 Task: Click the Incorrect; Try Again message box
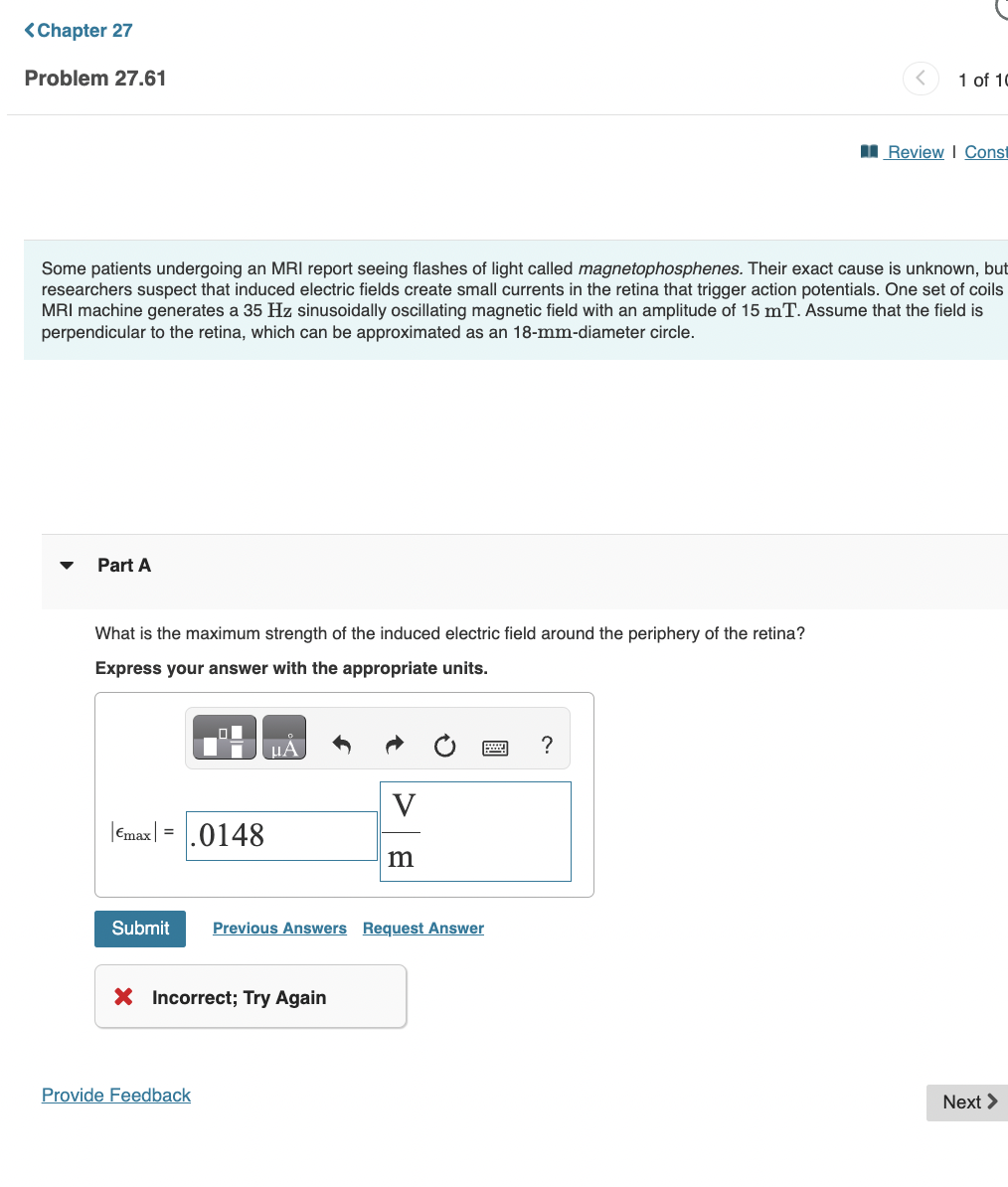251,996
